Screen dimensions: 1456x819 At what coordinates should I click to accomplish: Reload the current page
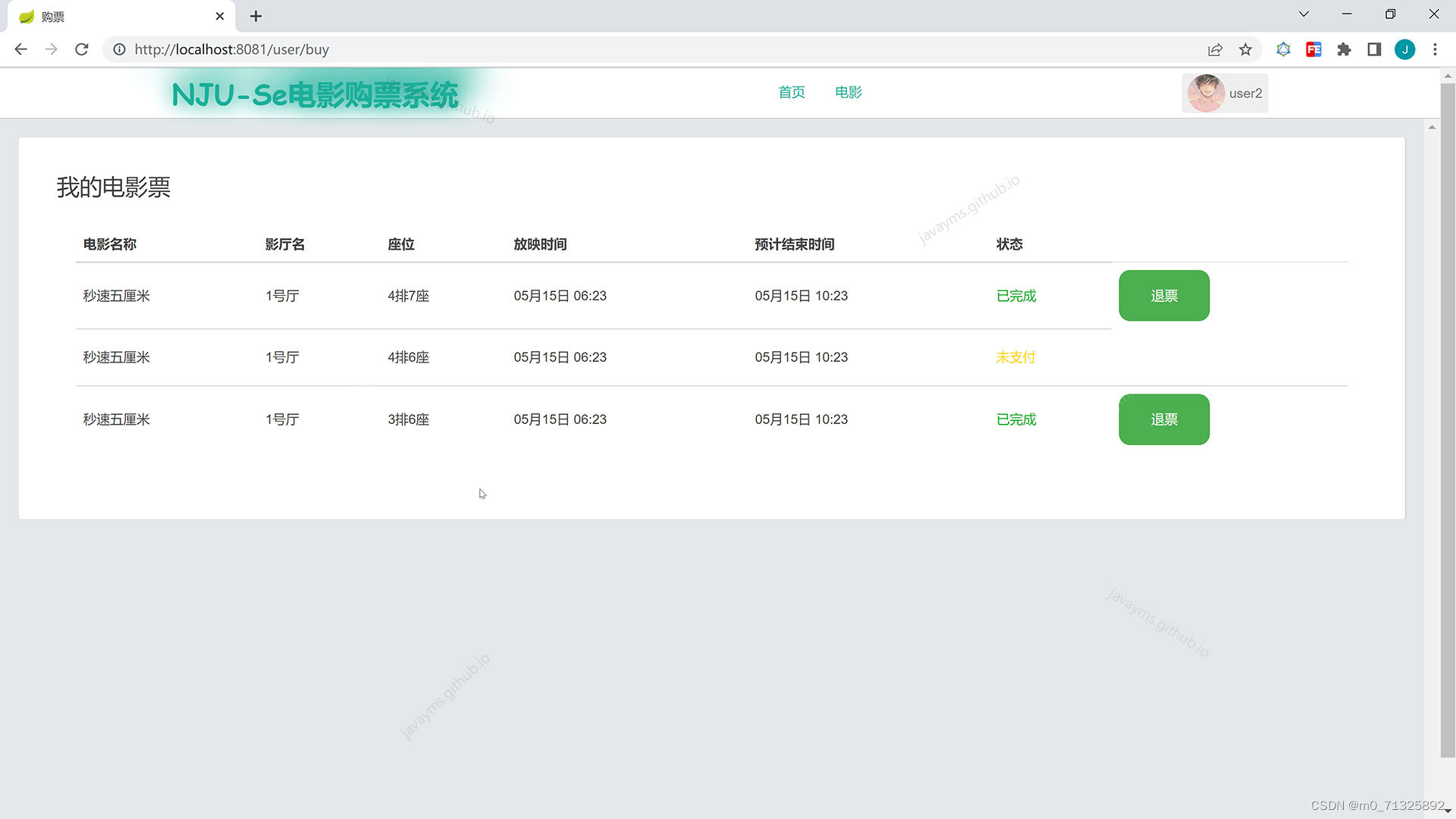coord(82,49)
